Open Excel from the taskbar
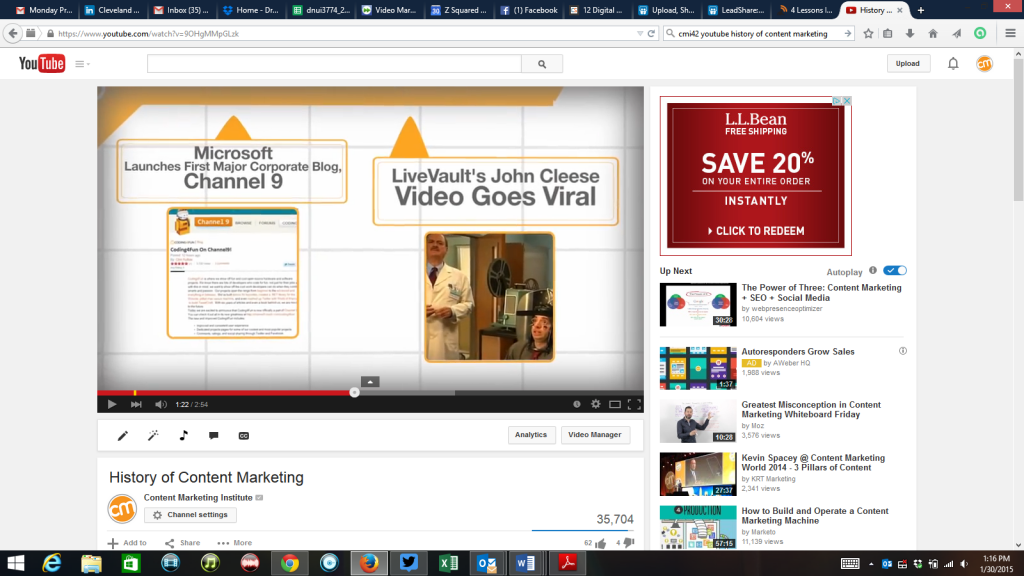Screen dimensions: 1024x576 click(x=448, y=563)
